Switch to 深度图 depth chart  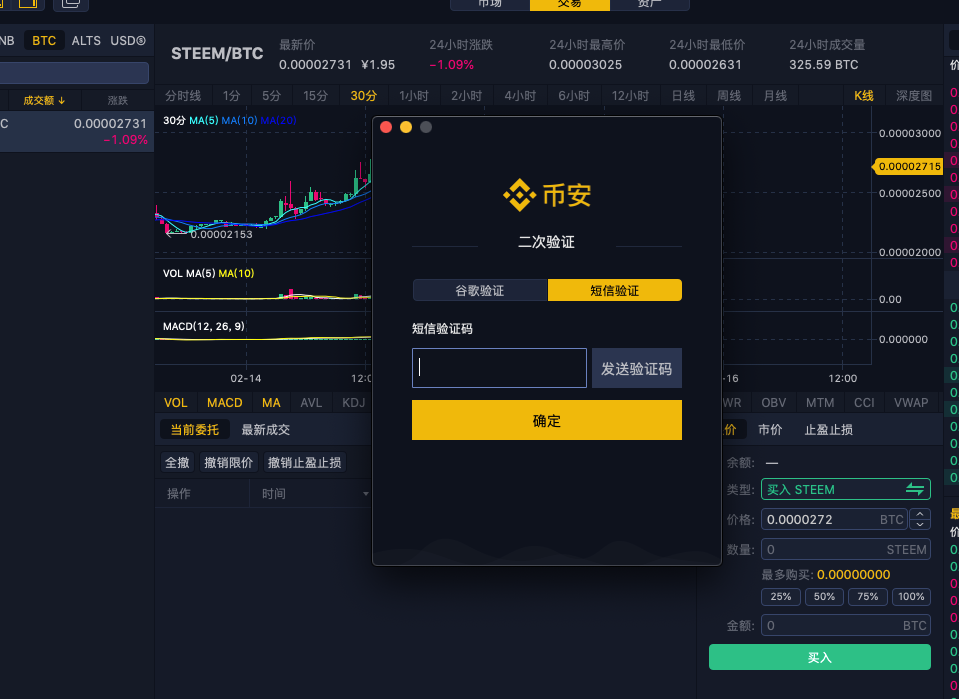[914, 96]
